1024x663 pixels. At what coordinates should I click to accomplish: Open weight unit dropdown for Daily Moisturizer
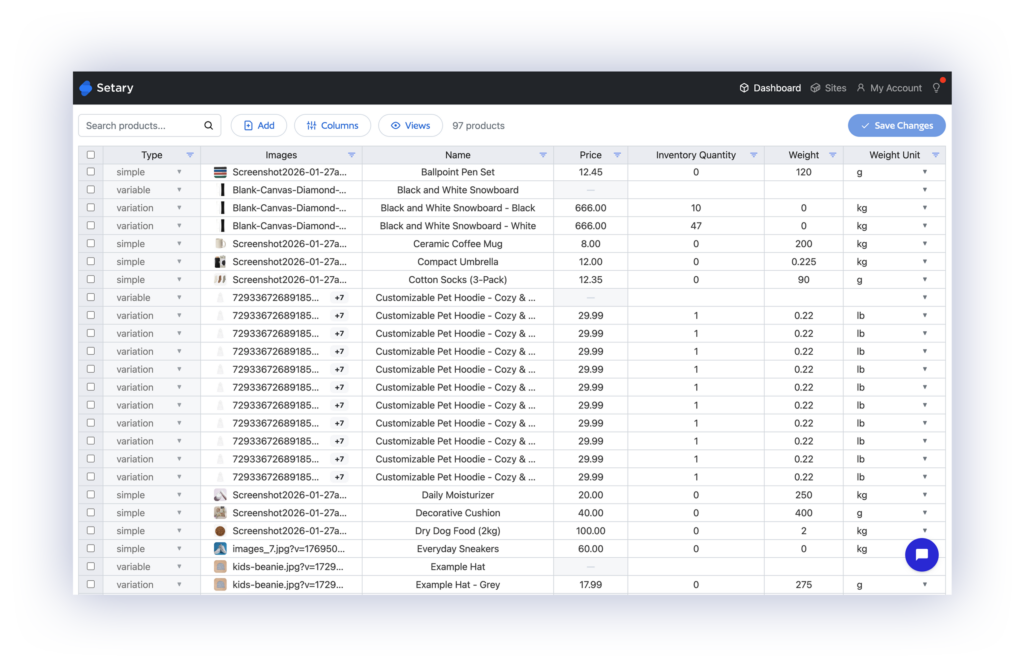coord(925,495)
